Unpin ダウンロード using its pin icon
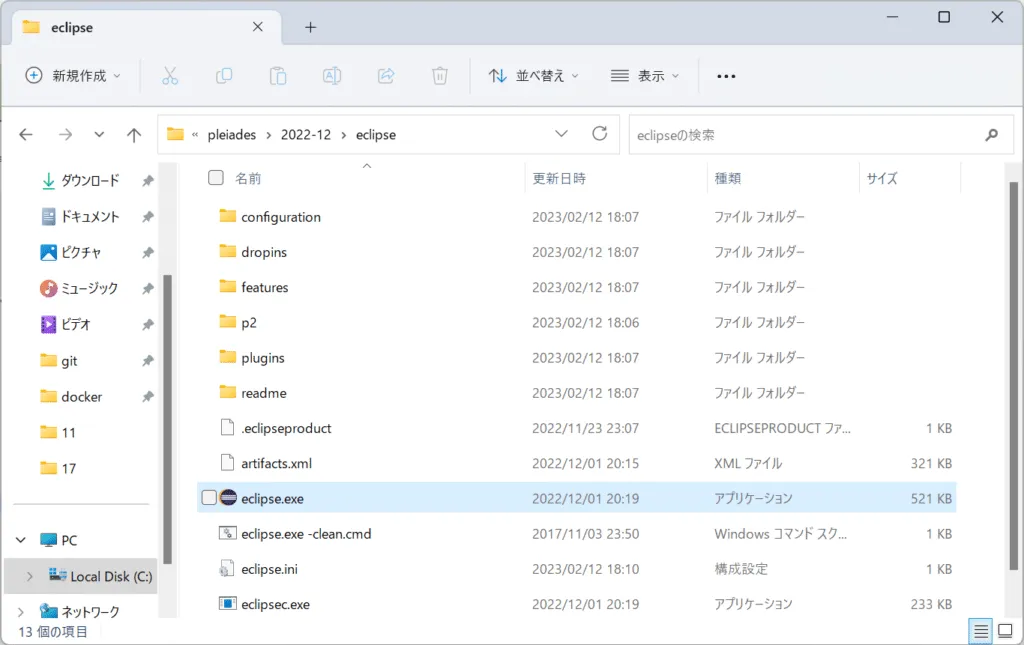Image resolution: width=1024 pixels, height=645 pixels. pos(148,181)
